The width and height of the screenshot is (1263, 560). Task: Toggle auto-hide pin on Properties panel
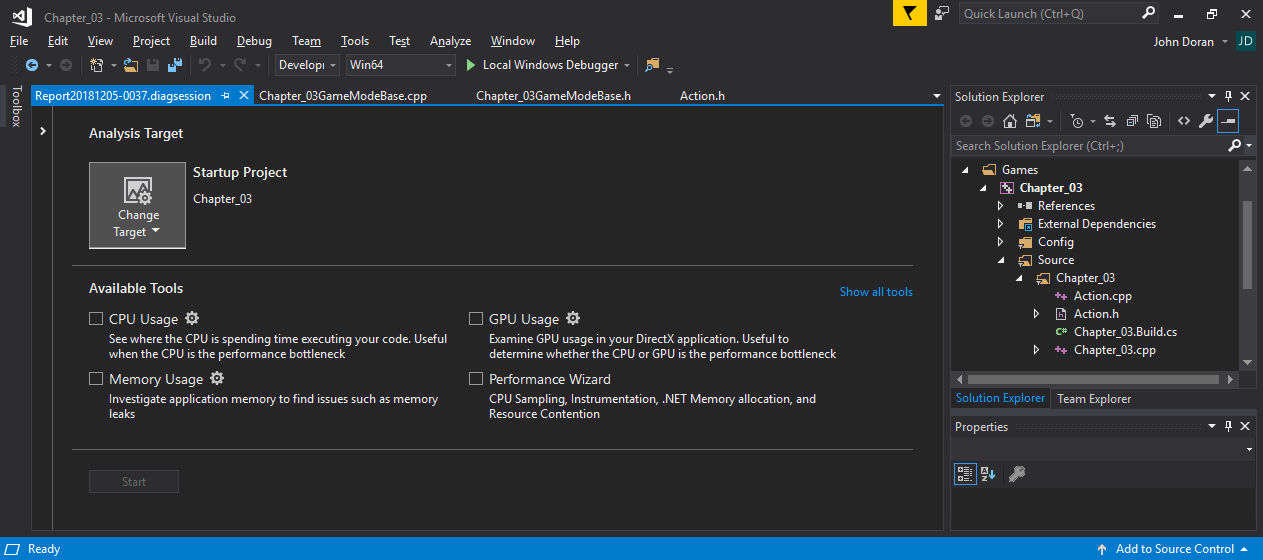[x=1229, y=427]
